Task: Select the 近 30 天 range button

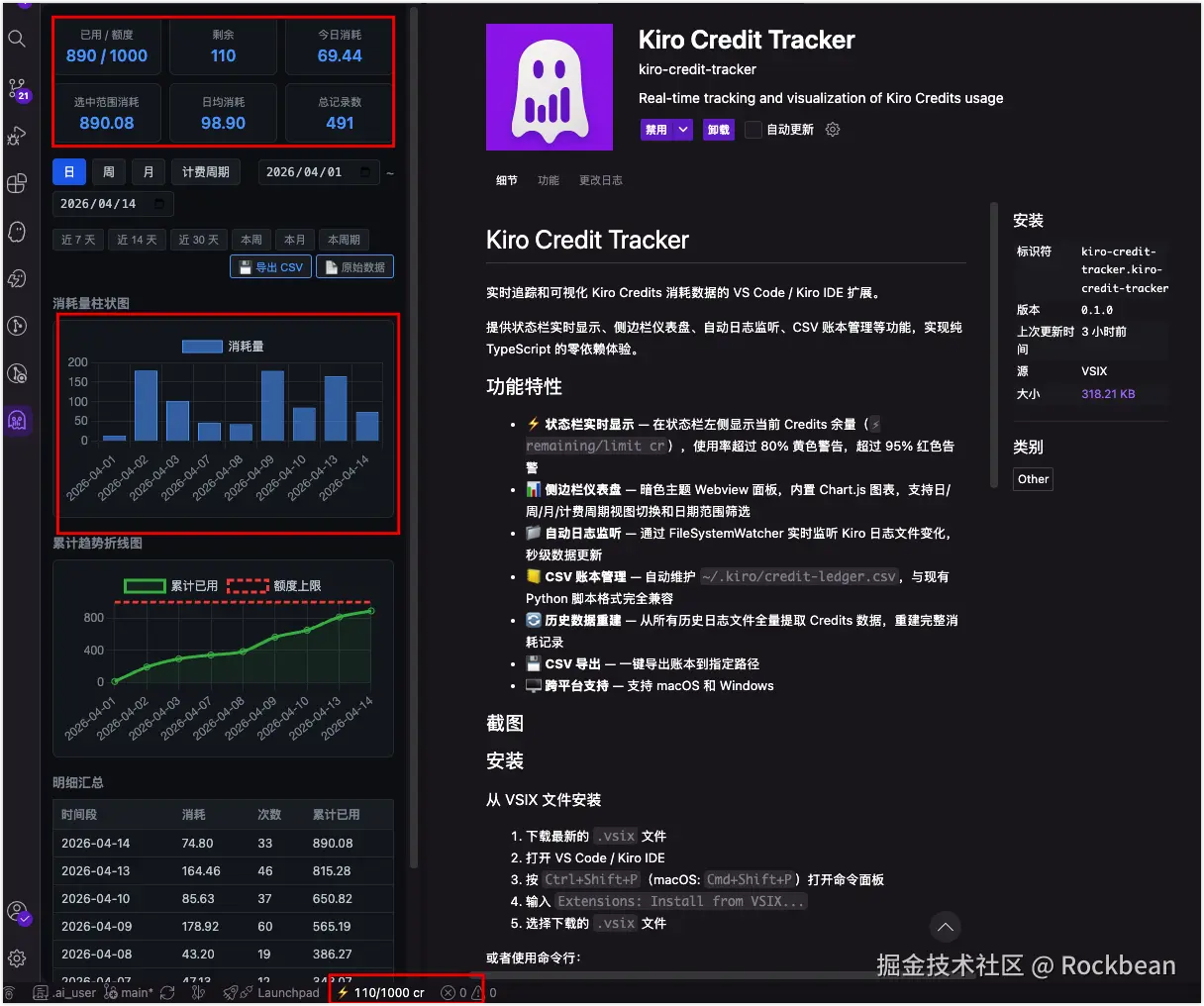Action: (x=198, y=240)
